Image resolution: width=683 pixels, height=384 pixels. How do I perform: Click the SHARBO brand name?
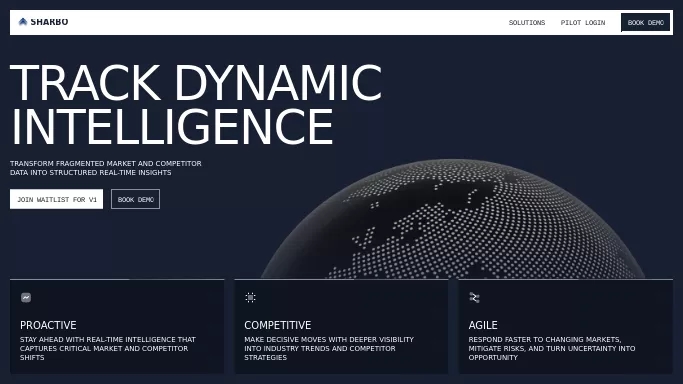pyautogui.click(x=49, y=22)
